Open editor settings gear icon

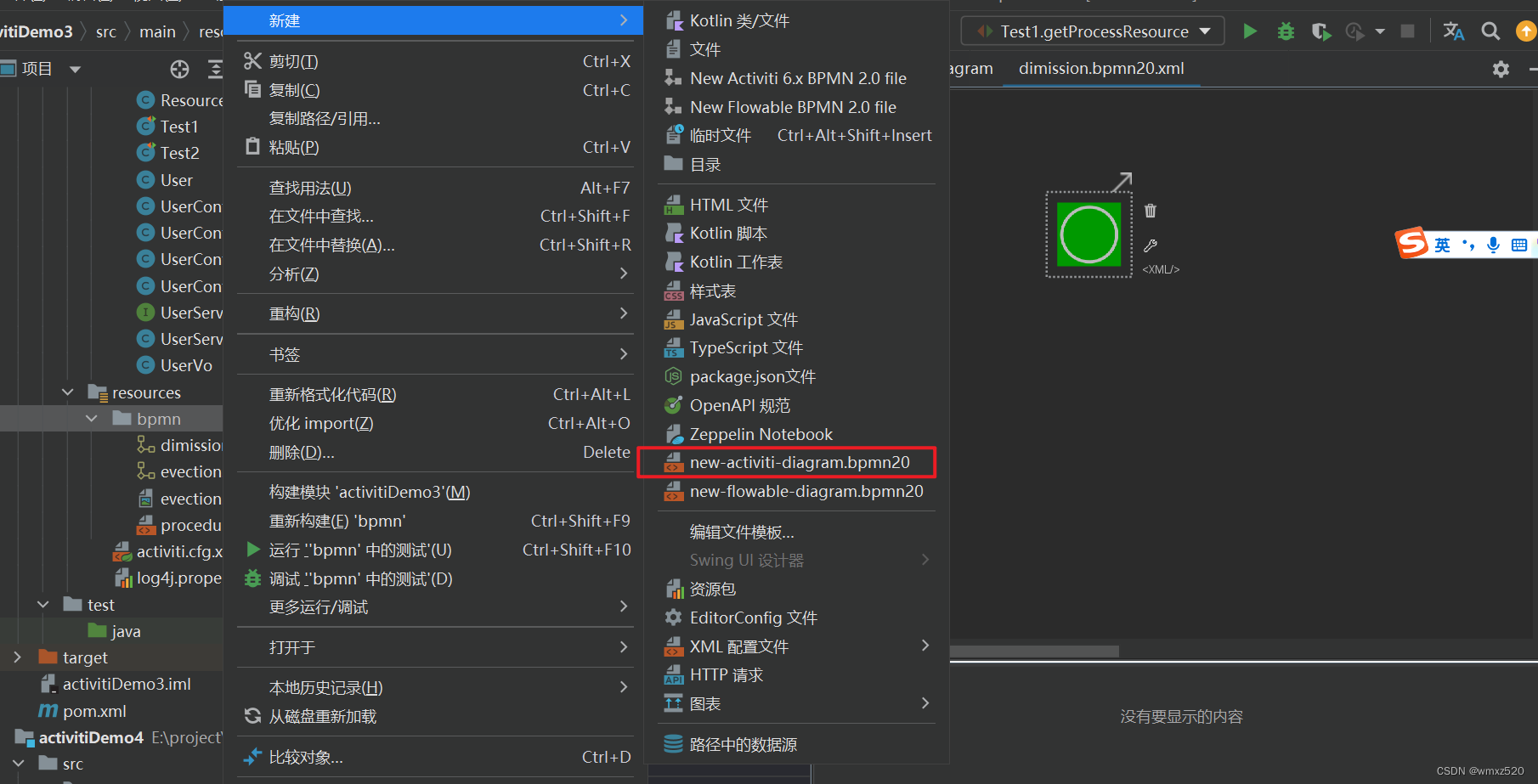(1501, 69)
